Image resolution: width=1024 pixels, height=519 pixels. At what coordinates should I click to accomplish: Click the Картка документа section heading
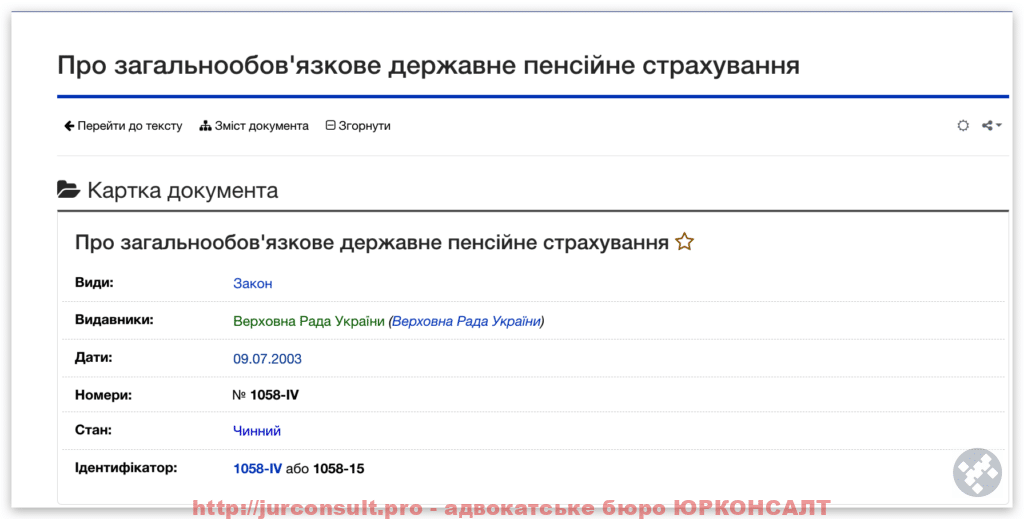click(x=182, y=190)
